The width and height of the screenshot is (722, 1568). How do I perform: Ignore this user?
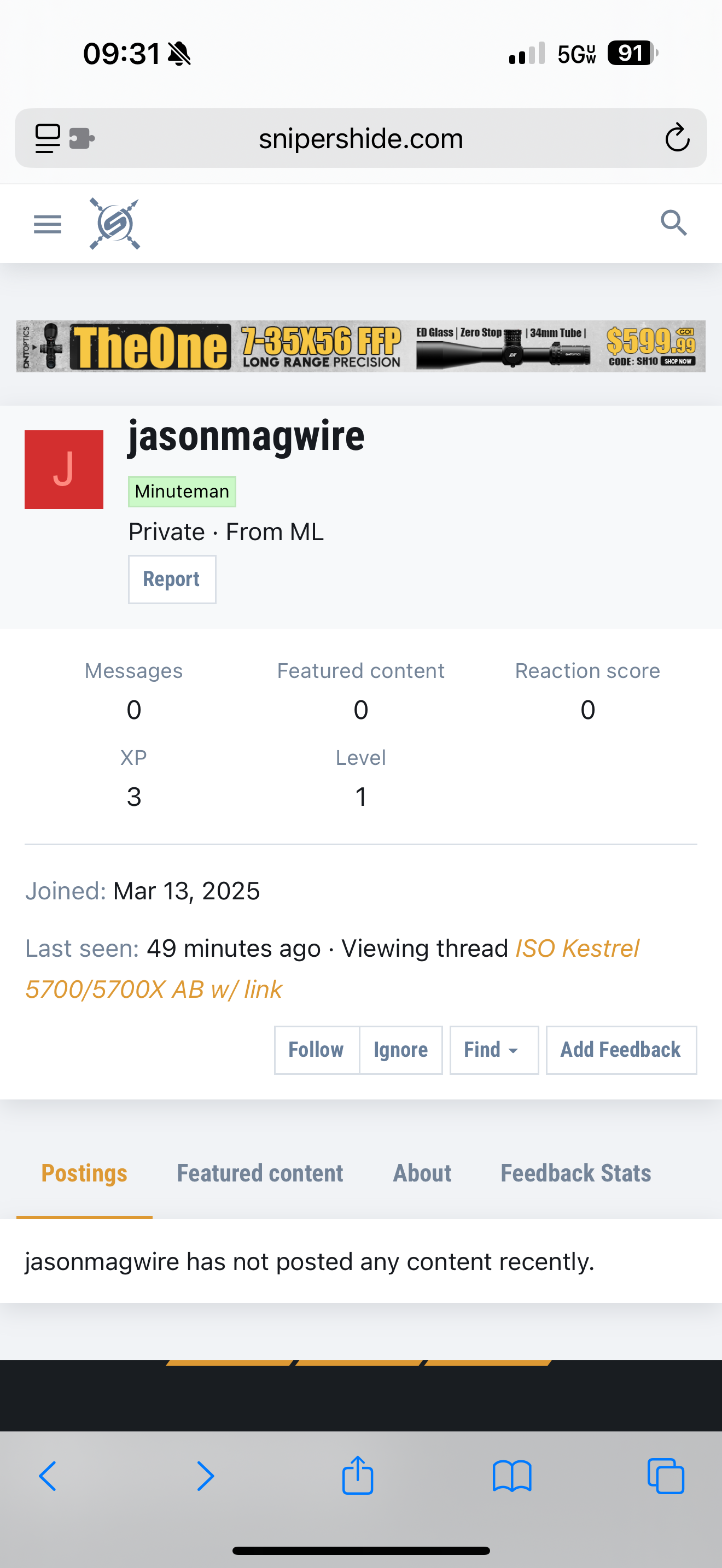point(400,1050)
